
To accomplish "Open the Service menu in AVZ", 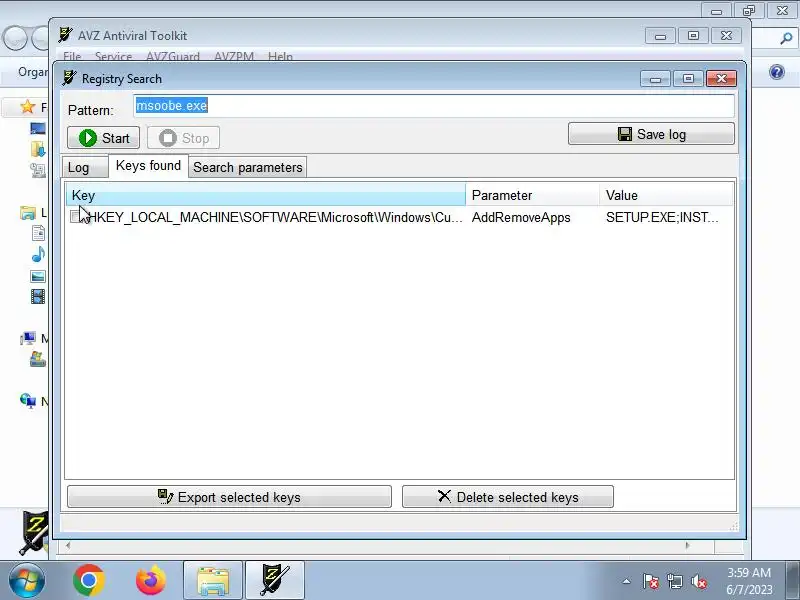I will pyautogui.click(x=113, y=56).
